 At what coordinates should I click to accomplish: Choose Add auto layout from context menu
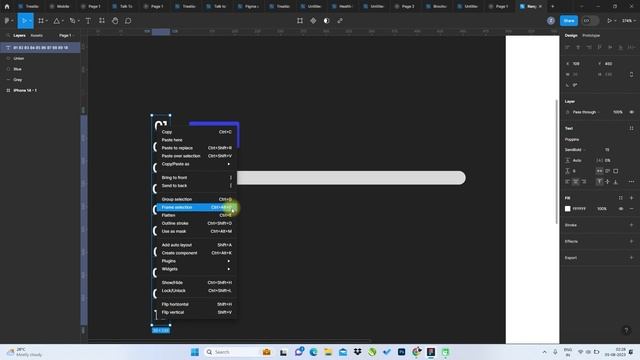pos(196,245)
